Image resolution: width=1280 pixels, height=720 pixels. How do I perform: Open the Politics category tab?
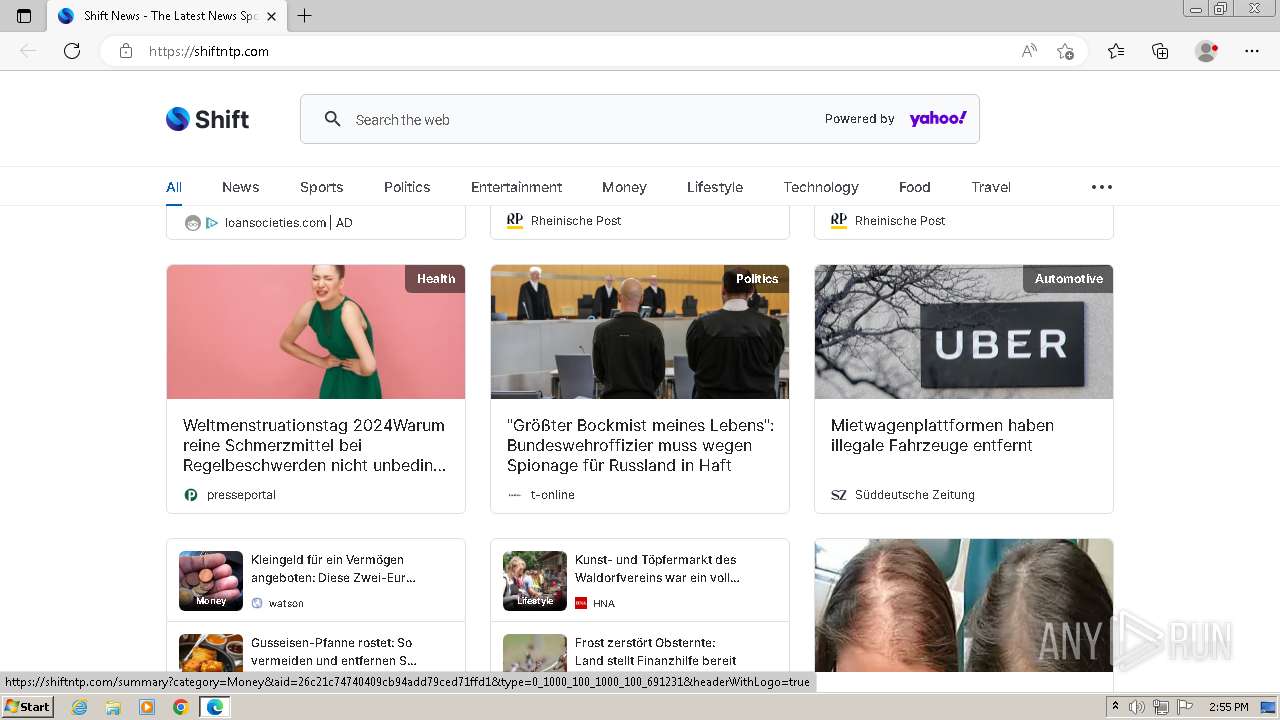(x=407, y=187)
